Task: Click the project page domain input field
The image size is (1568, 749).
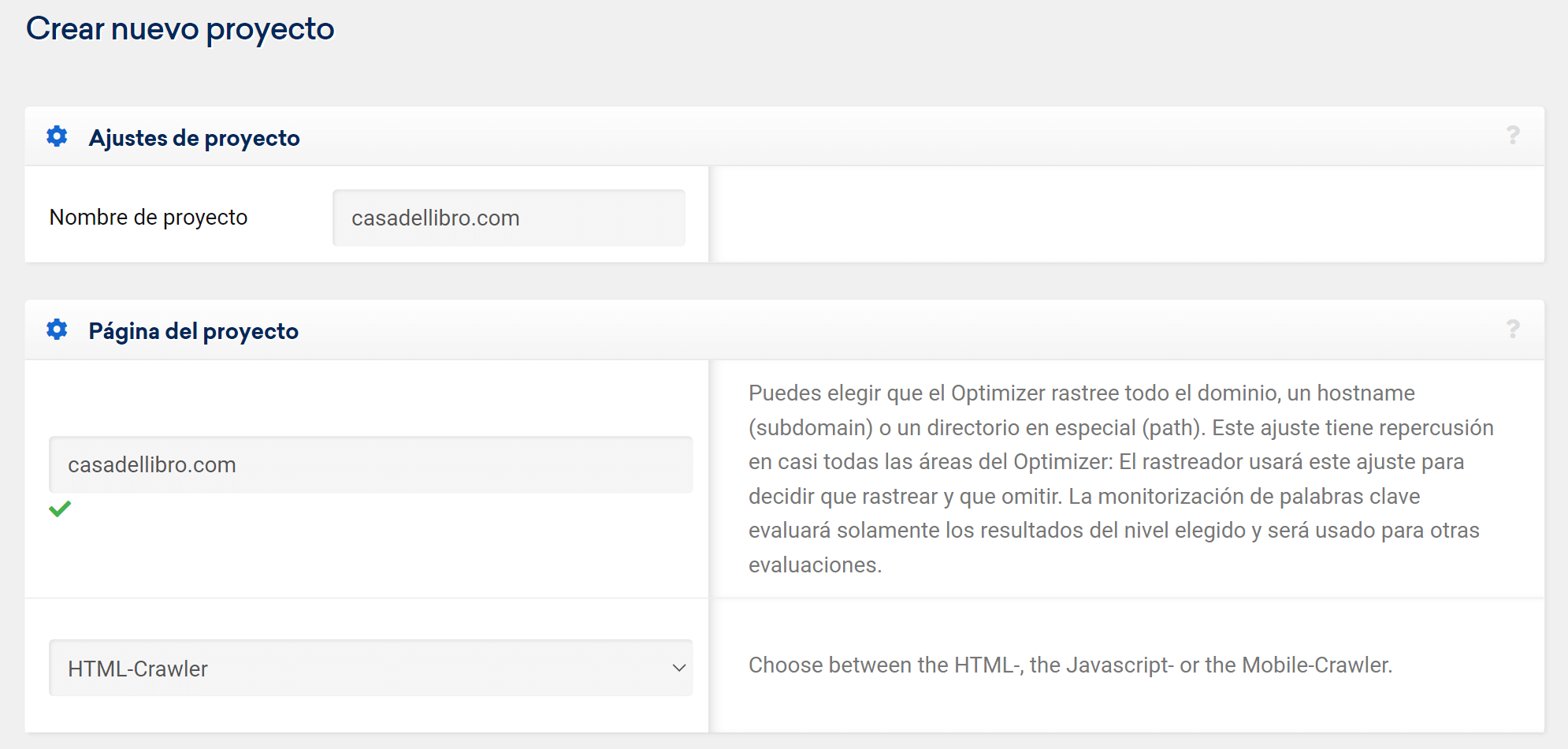Action: (x=370, y=464)
